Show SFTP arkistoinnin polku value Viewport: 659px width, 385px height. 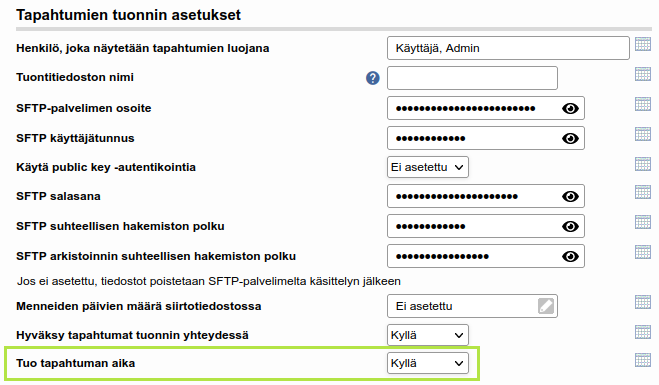[x=570, y=256]
